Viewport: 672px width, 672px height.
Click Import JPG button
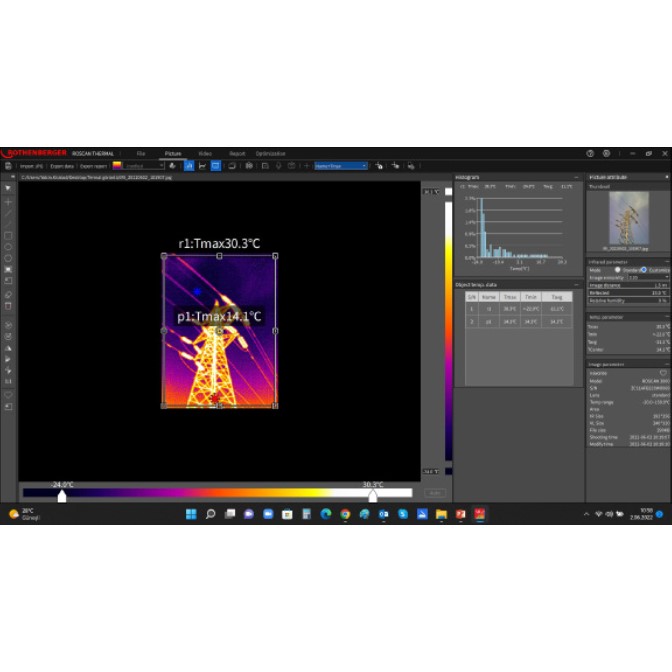pyautogui.click(x=32, y=166)
